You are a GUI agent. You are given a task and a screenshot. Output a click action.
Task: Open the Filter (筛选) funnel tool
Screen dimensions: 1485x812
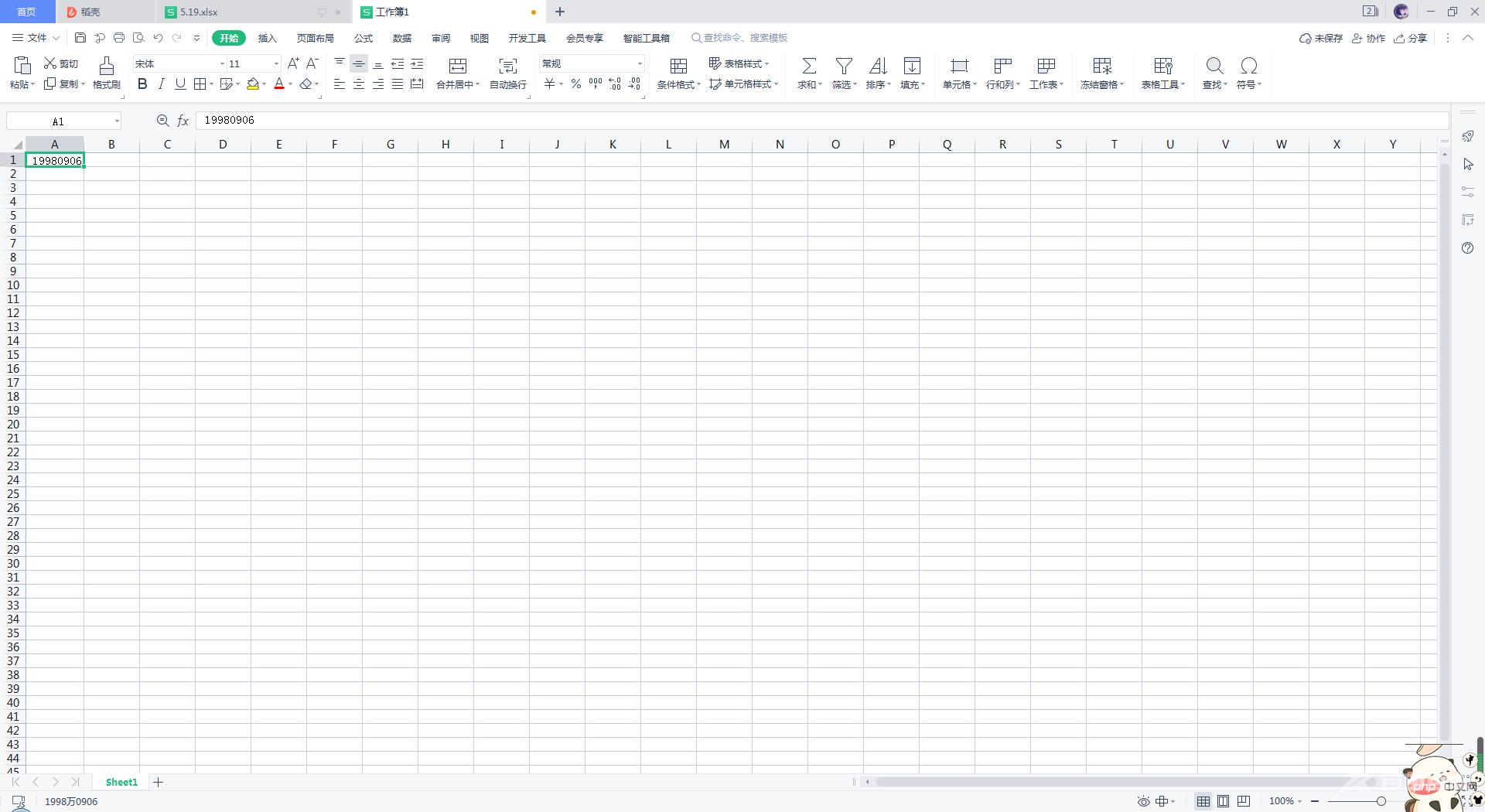coord(844,67)
